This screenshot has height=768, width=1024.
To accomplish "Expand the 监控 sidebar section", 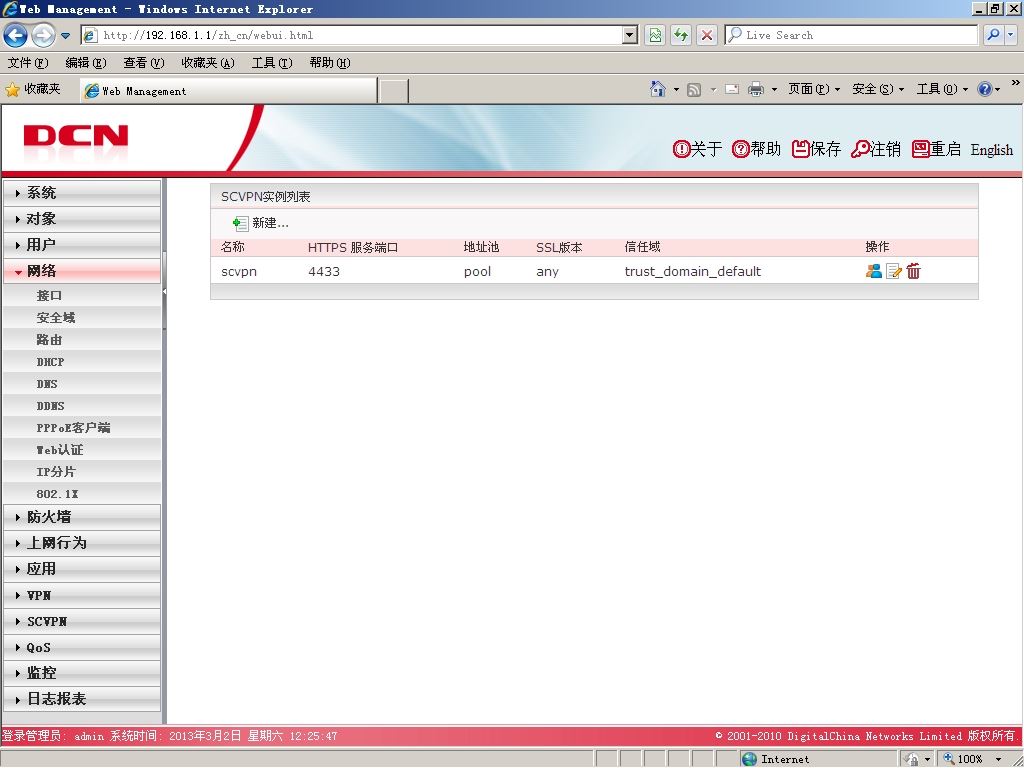I will pos(82,673).
